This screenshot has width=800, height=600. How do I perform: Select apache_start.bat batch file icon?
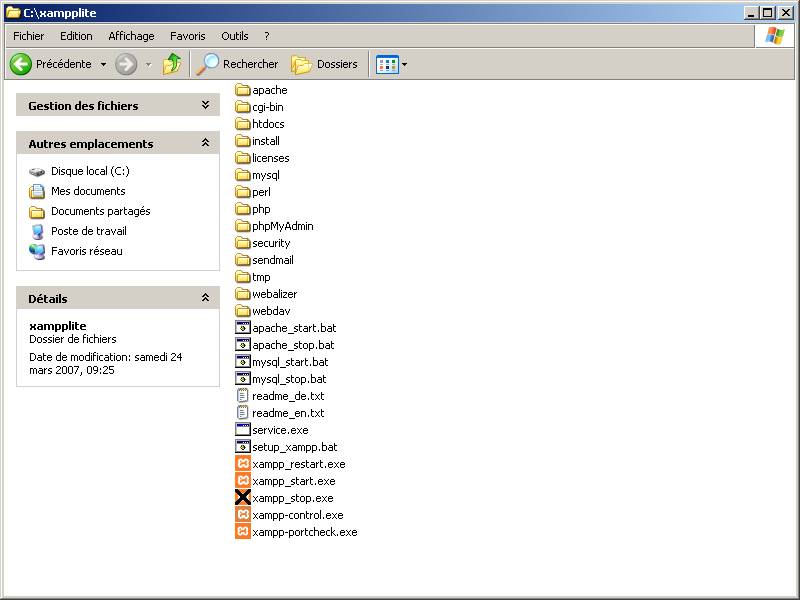click(x=243, y=328)
